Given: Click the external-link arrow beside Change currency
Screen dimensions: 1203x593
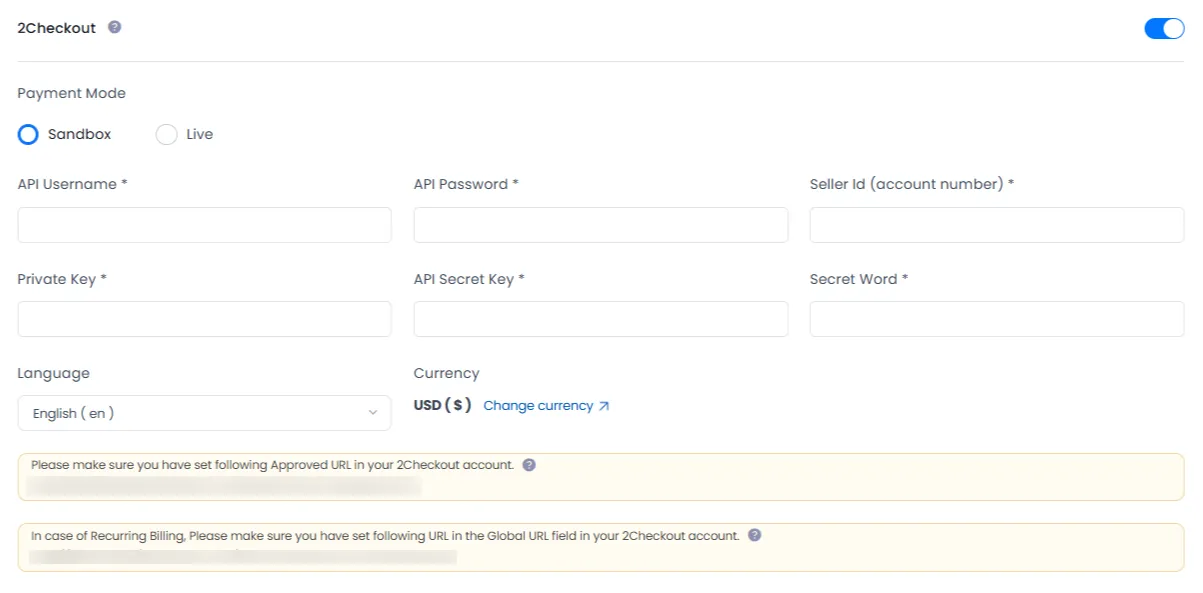Looking at the screenshot, I should pos(604,405).
